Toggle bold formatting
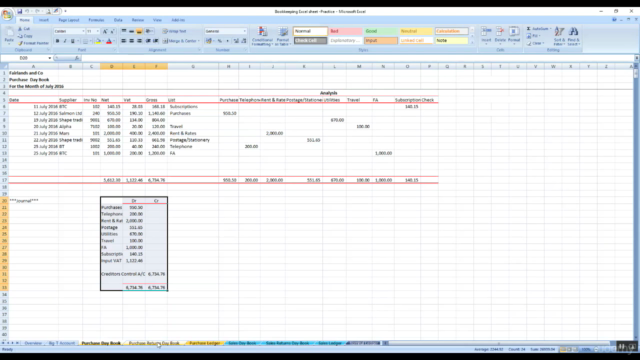 tap(57, 41)
